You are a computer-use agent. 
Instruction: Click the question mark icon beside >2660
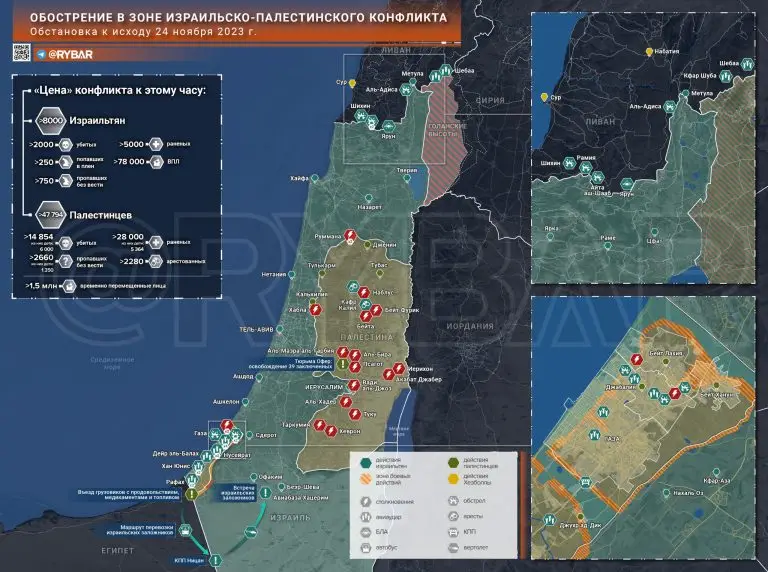pos(68,260)
